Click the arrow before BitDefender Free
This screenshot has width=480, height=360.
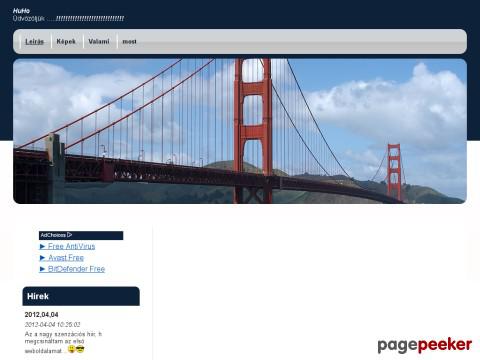coord(42,269)
